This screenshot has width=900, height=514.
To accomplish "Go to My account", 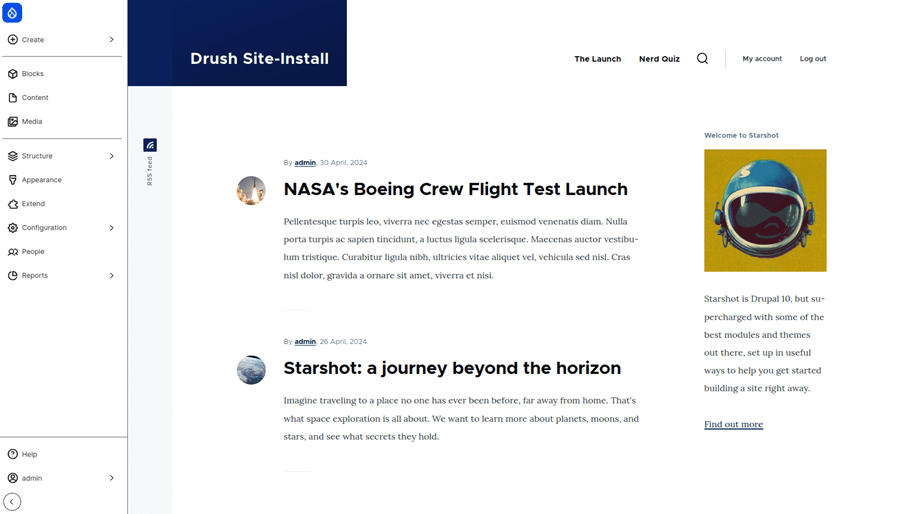I will point(762,59).
